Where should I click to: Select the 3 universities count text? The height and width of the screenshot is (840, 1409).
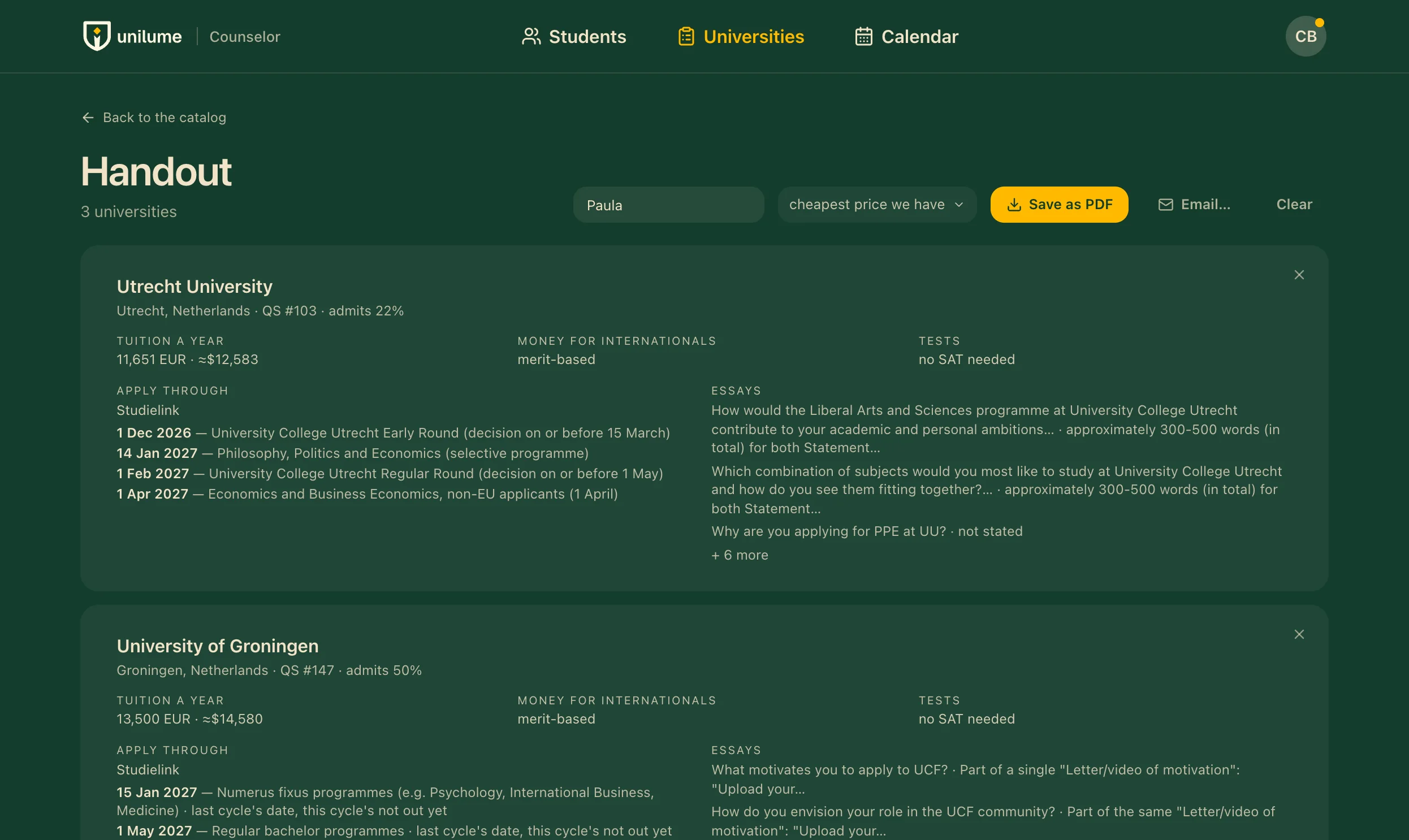[128, 211]
